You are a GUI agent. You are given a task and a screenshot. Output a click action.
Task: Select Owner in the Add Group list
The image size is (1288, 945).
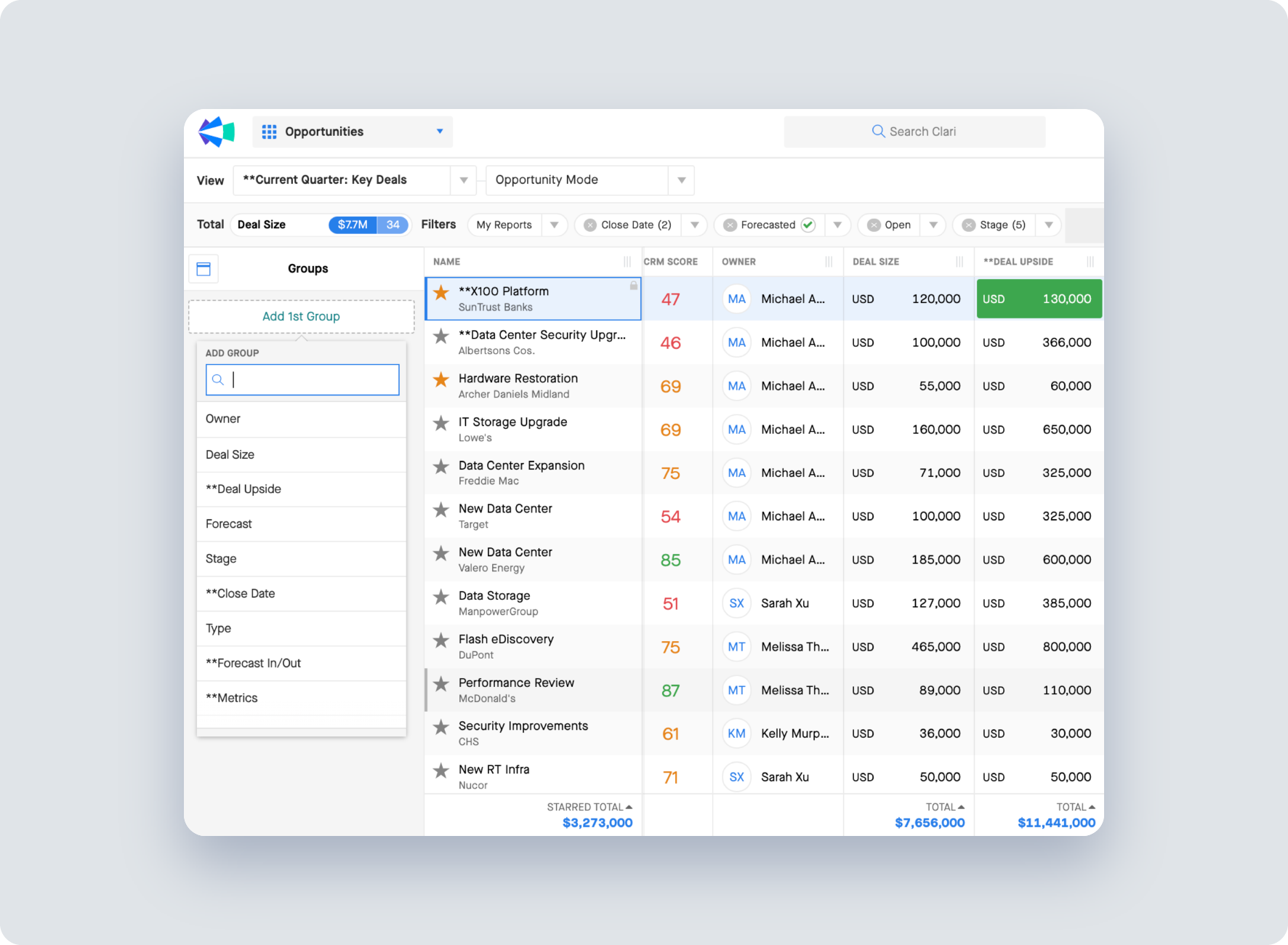coord(302,419)
